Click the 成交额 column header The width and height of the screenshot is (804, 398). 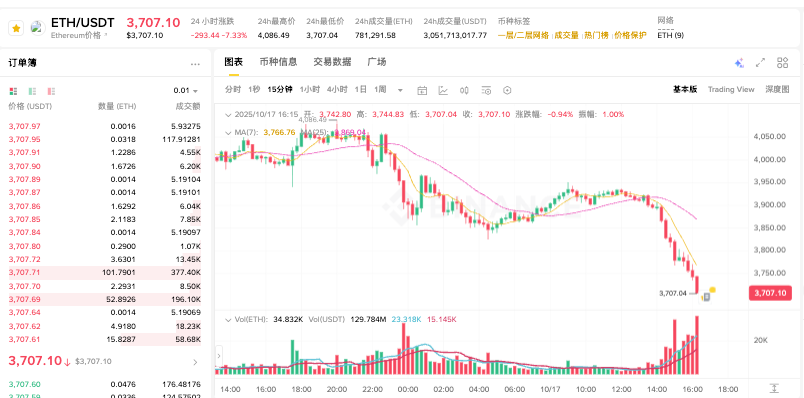188,106
